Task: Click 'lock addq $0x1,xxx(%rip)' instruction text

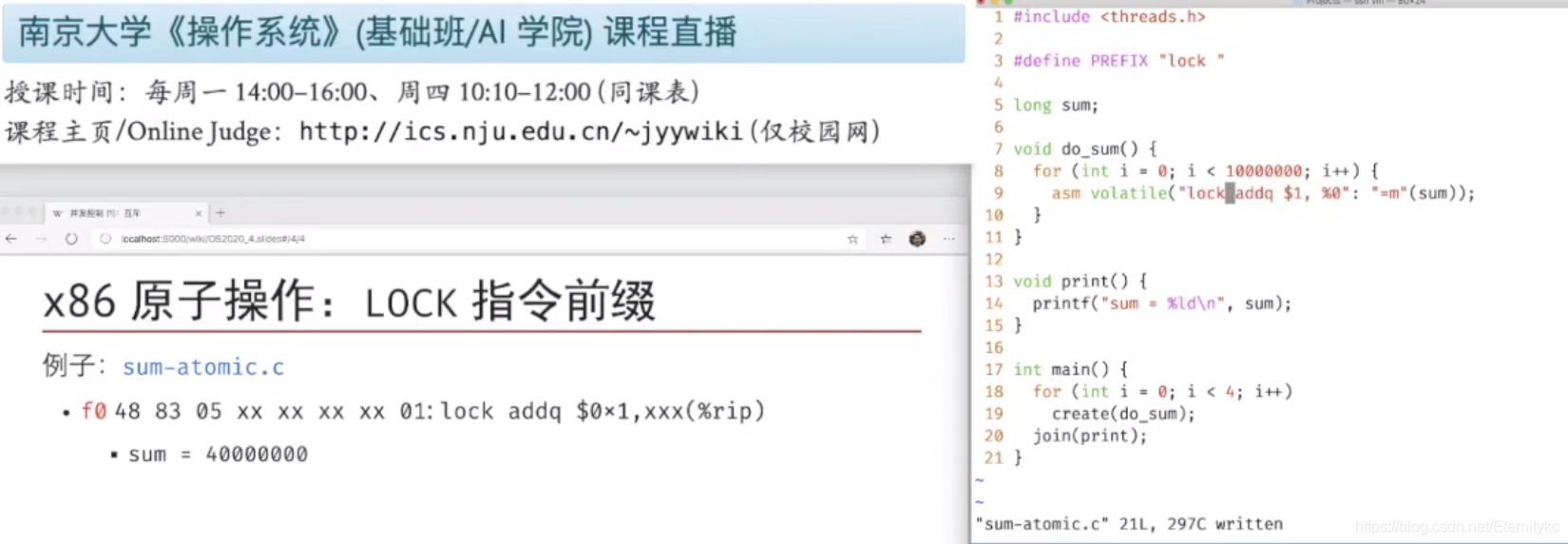Action: (602, 411)
